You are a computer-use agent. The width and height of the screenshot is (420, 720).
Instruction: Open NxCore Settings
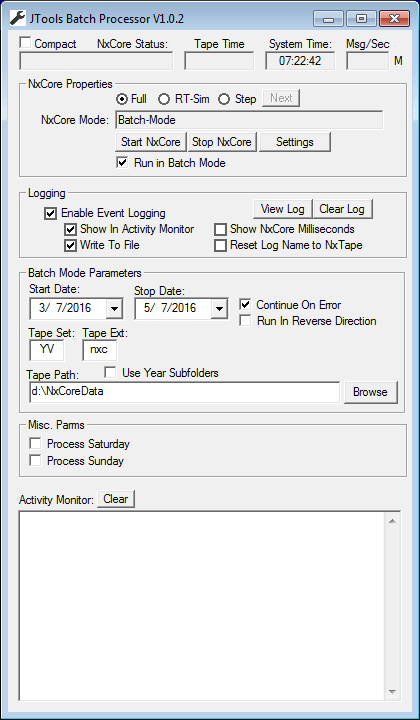[295, 142]
